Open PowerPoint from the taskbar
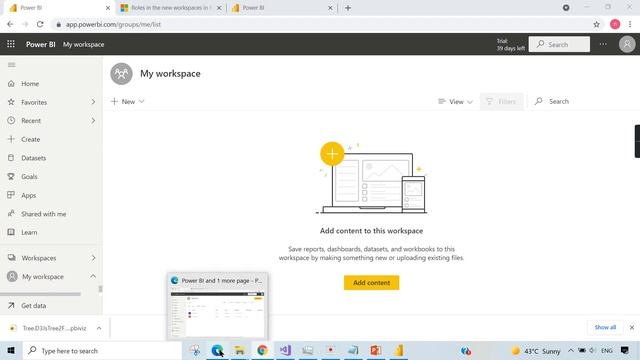The height and width of the screenshot is (360, 640). [376, 350]
